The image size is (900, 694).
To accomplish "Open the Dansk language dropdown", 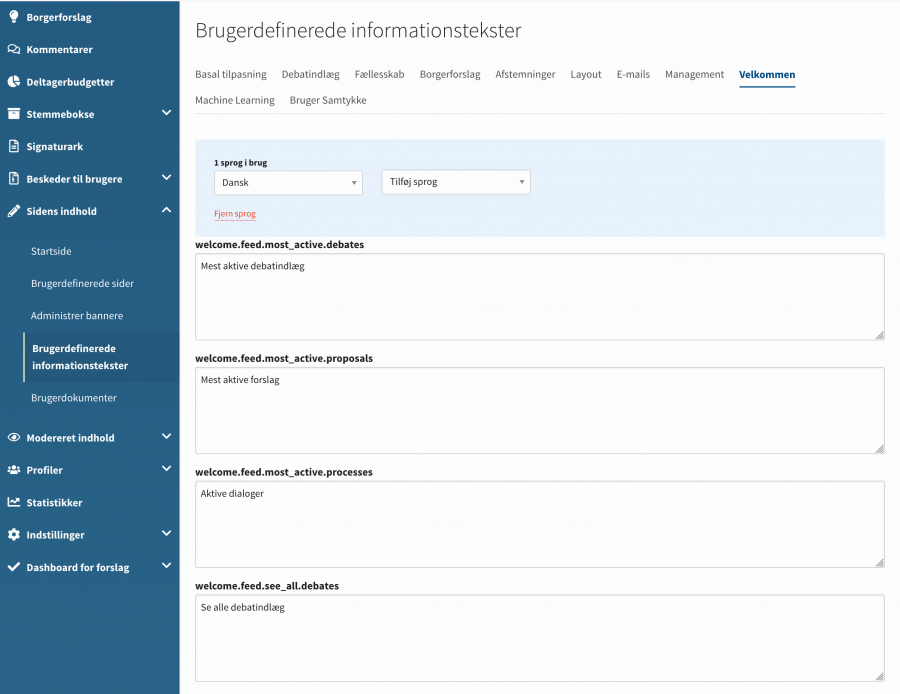I will tap(288, 183).
